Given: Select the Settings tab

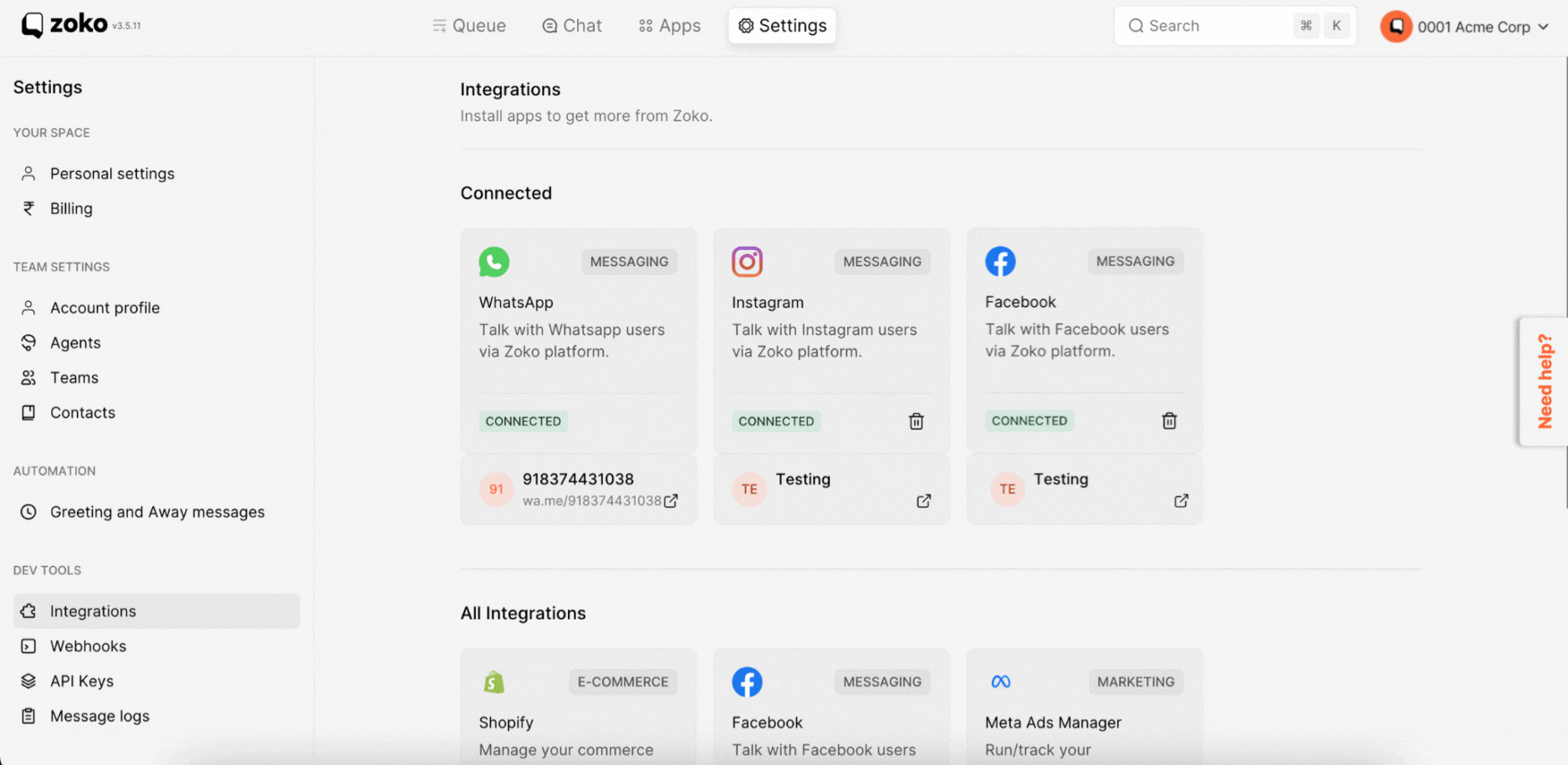Looking at the screenshot, I should (782, 26).
